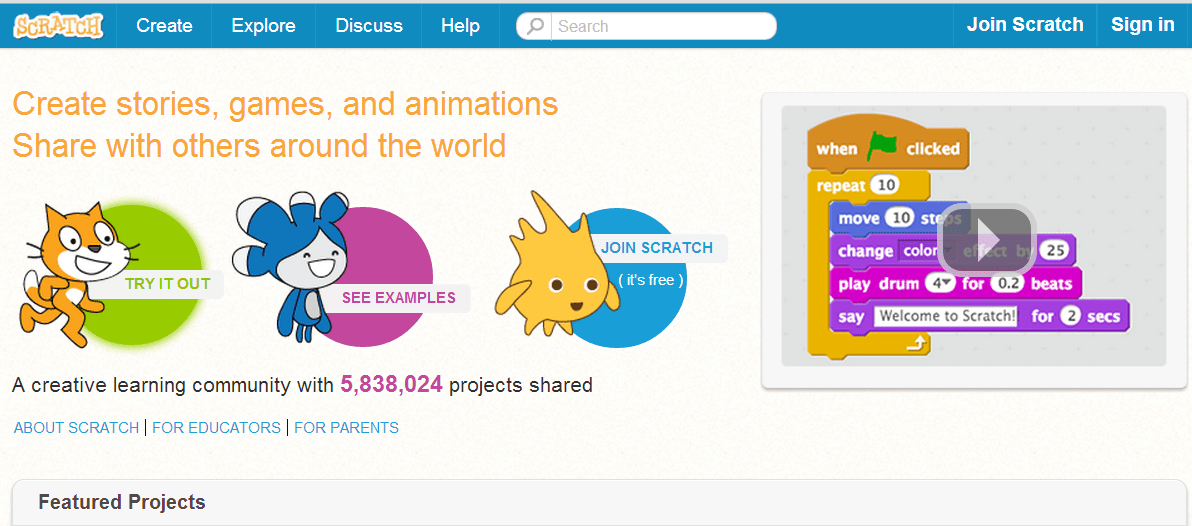Click the Sign in link
Screen dimensions: 1192x526
(x=1143, y=24)
